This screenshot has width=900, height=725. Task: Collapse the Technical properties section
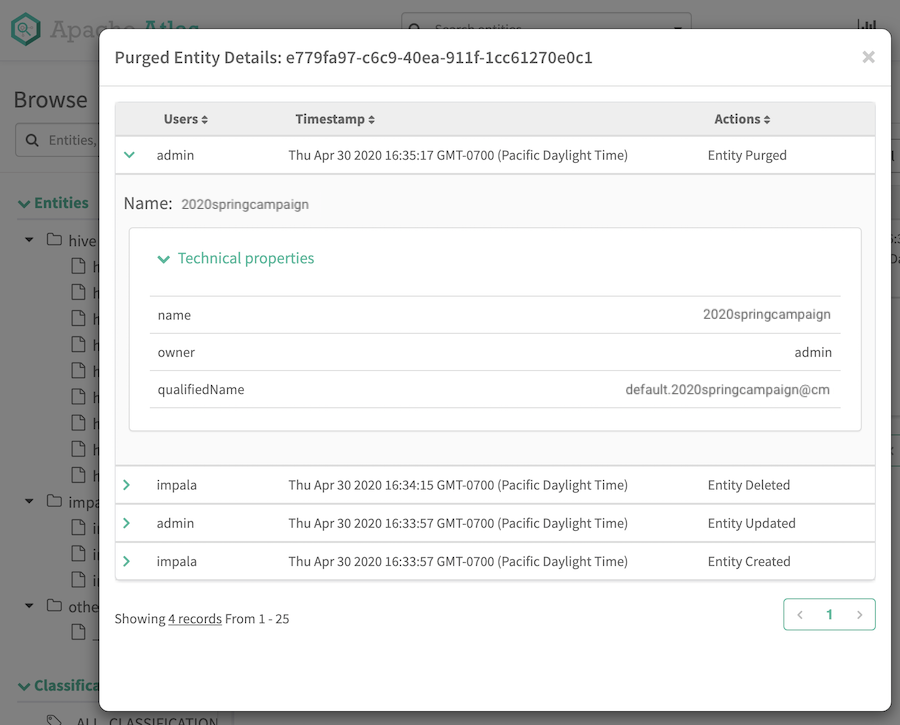click(x=164, y=259)
